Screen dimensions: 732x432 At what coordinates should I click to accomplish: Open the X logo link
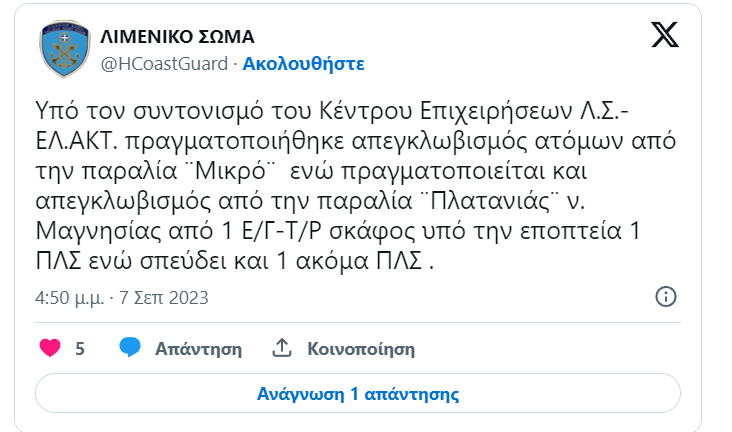(665, 35)
